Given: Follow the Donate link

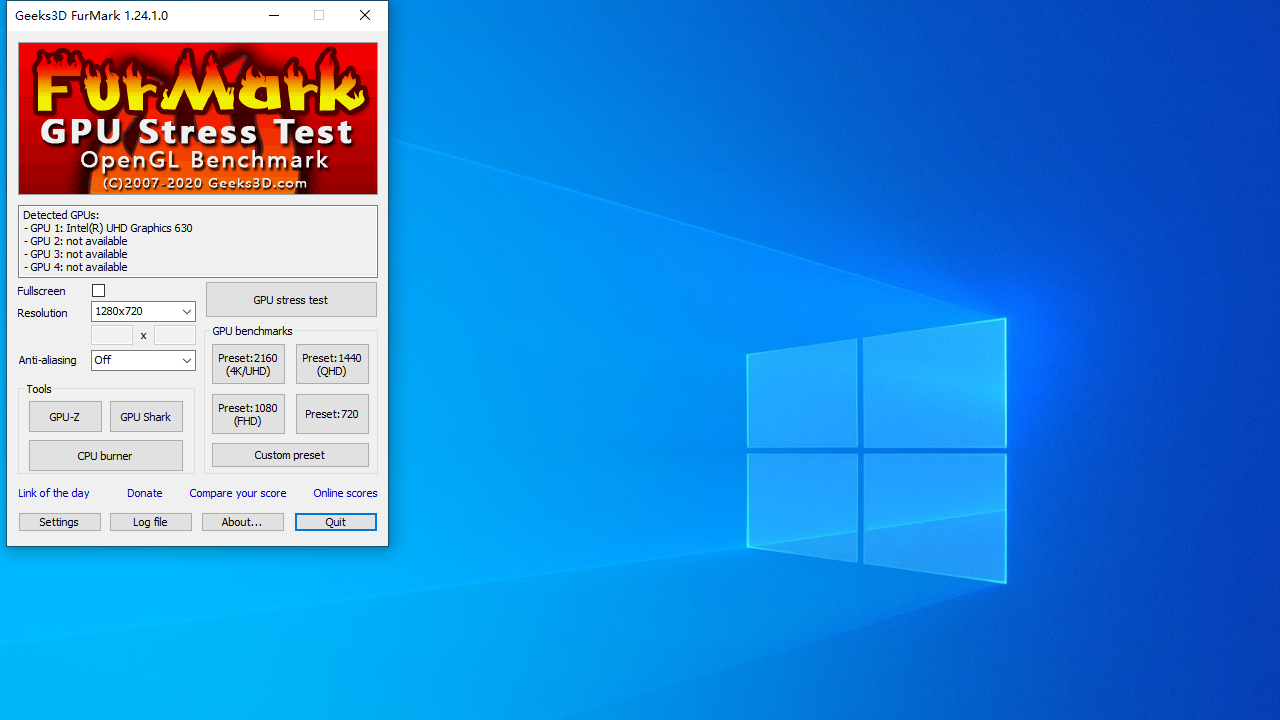Looking at the screenshot, I should [144, 493].
